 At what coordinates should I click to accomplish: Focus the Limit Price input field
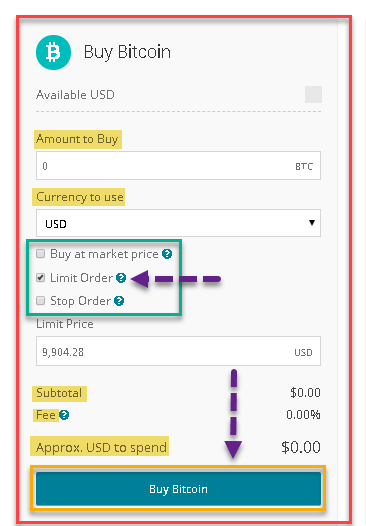coord(178,351)
